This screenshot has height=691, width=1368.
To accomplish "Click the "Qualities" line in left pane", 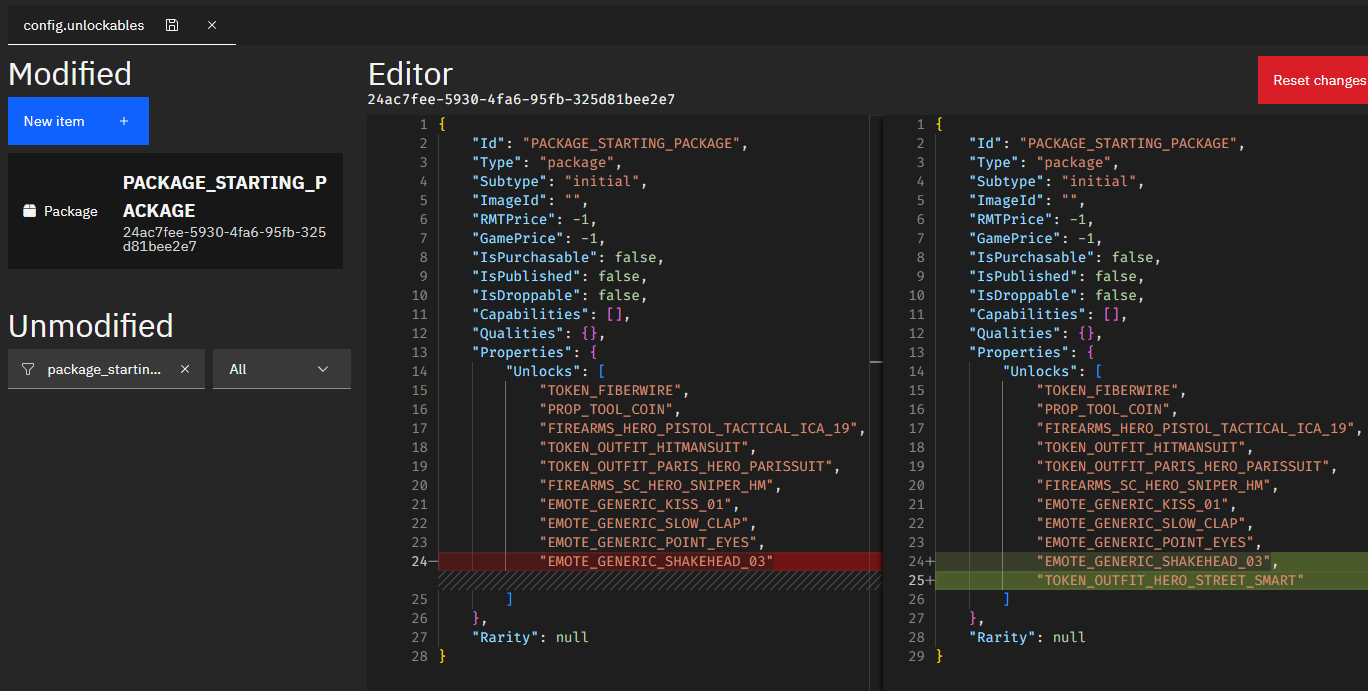I will click(539, 333).
